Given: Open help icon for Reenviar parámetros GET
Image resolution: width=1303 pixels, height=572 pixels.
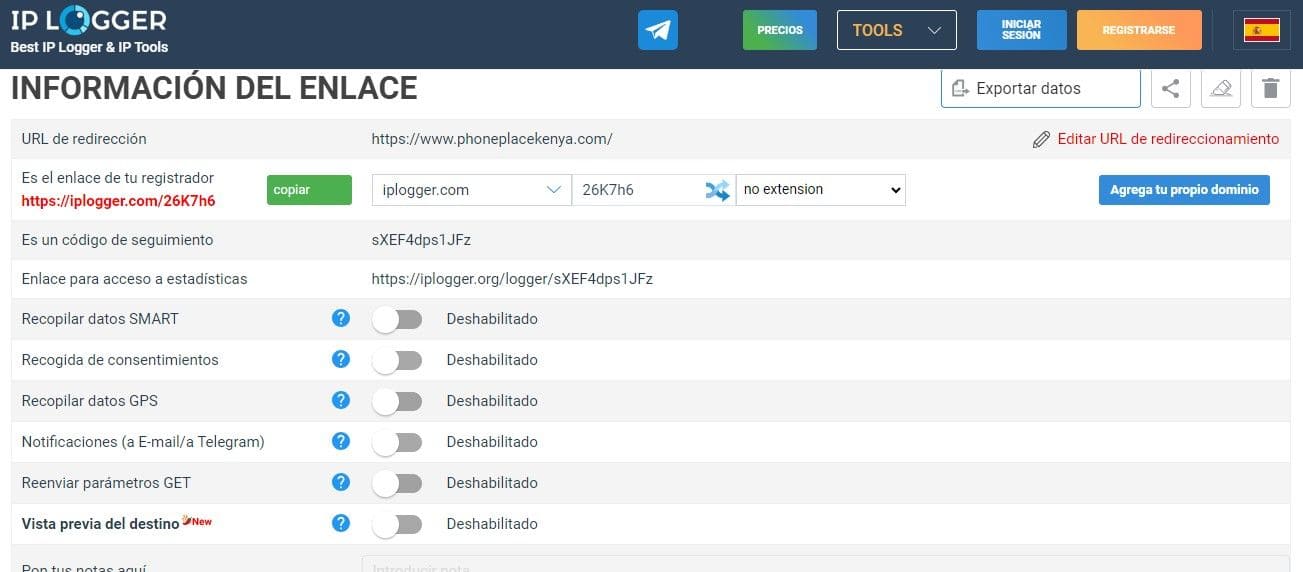Looking at the screenshot, I should (341, 482).
